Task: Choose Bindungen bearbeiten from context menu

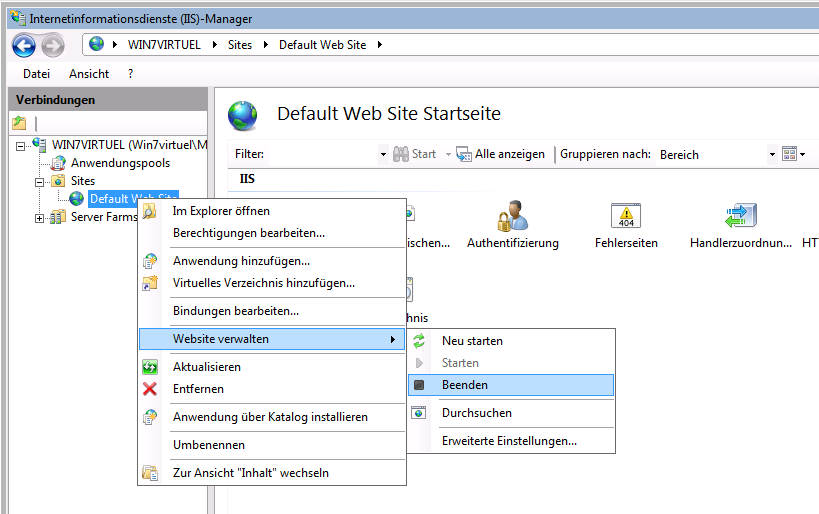Action: tap(272, 311)
